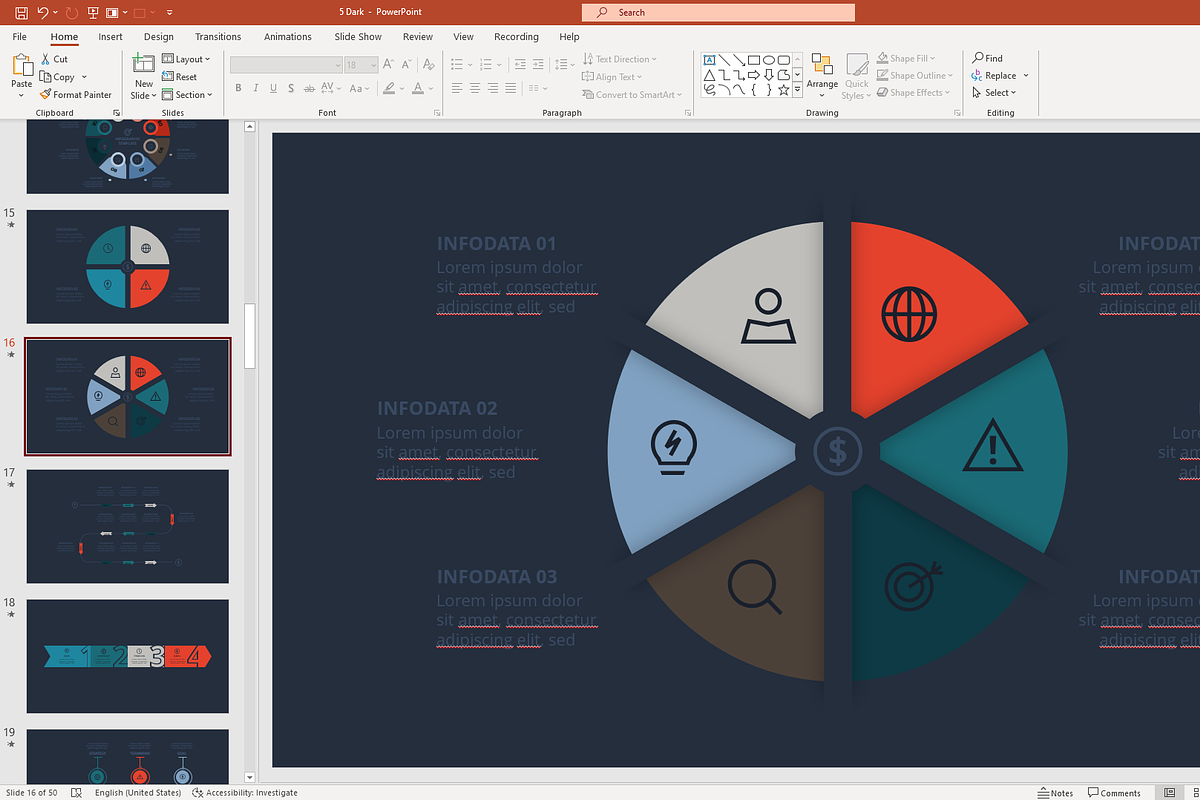The width and height of the screenshot is (1200, 800).
Task: Toggle Align Left paragraph alignment
Action: [457, 88]
